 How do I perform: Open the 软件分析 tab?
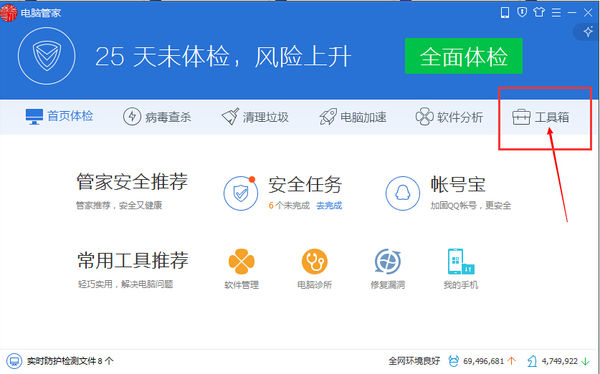tap(449, 117)
